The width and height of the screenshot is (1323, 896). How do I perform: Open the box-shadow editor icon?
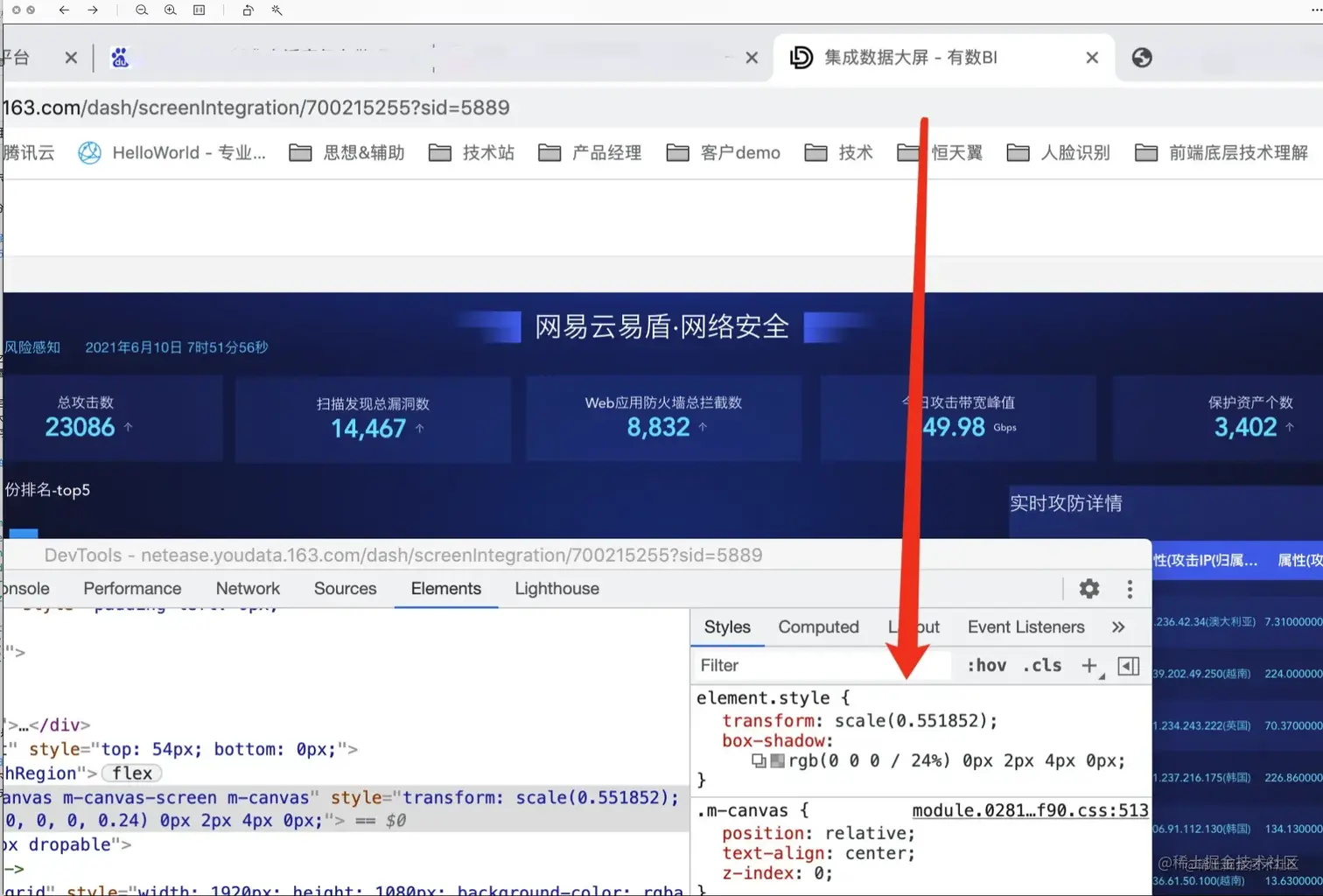click(x=759, y=761)
